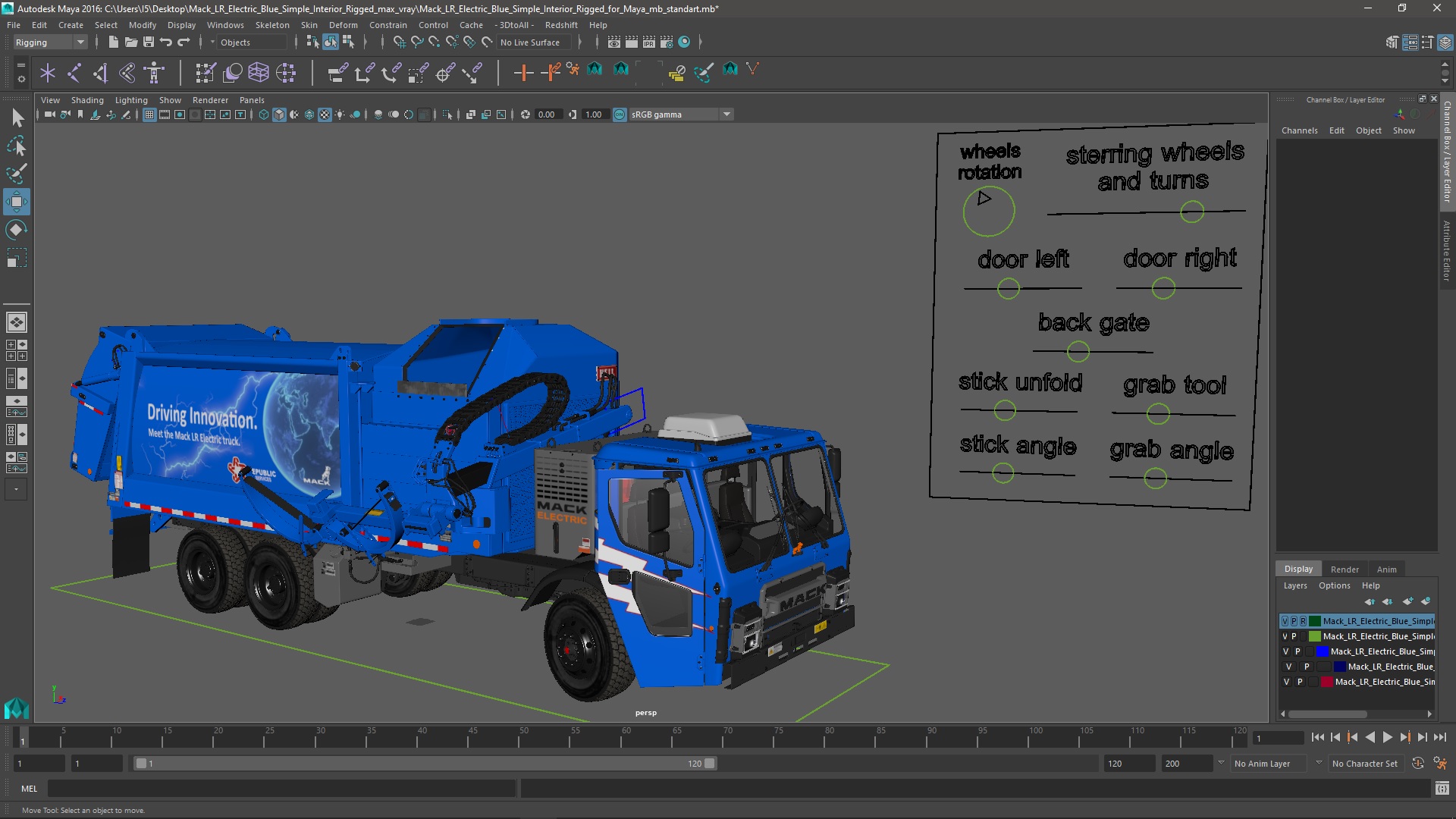Choose the Joint tool on the shelf
This screenshot has height=819, width=1456.
point(74,73)
